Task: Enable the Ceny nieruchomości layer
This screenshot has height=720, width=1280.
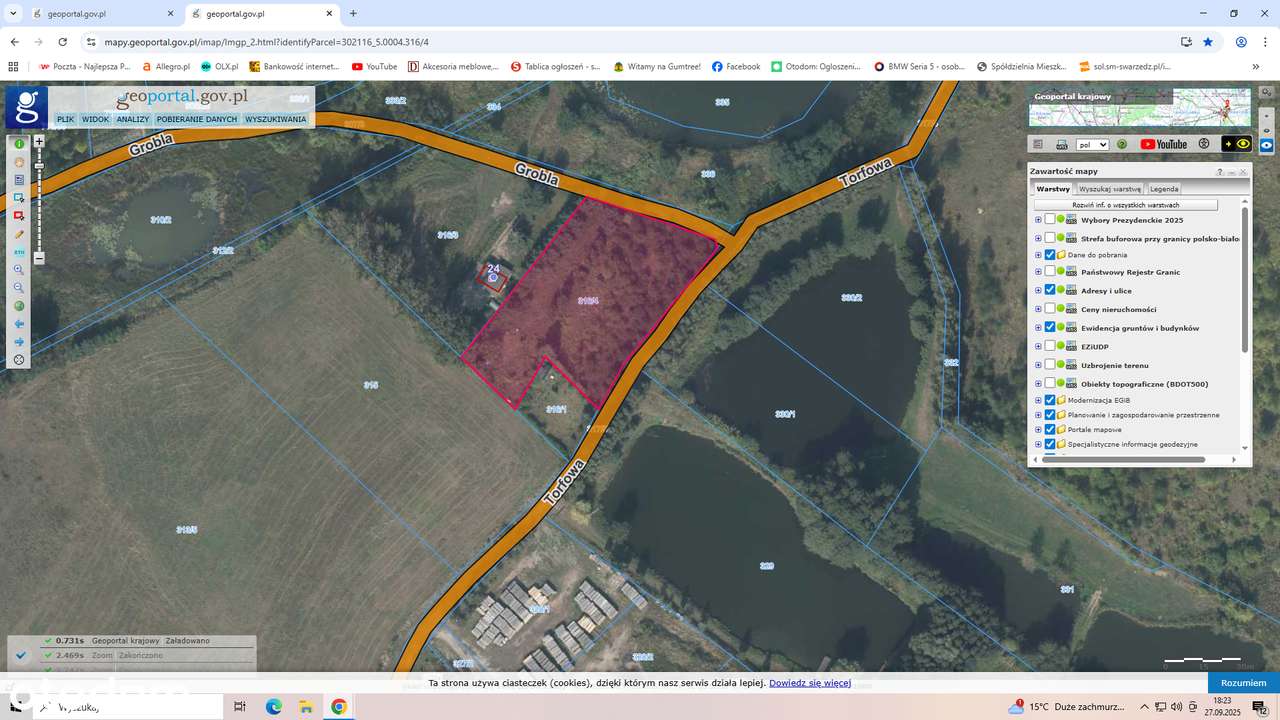Action: tap(1050, 309)
